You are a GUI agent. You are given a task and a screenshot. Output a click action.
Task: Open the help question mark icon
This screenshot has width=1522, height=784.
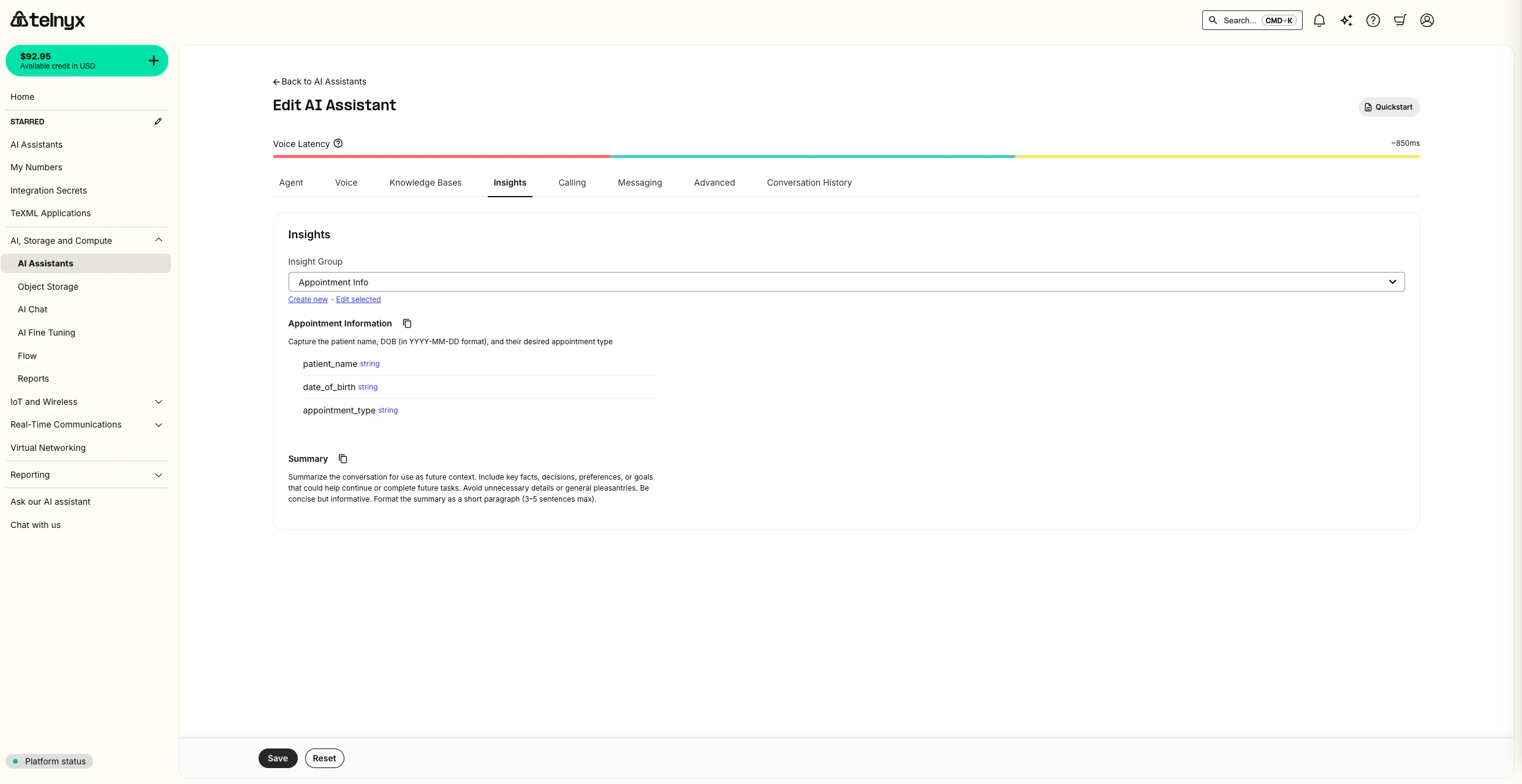pos(1373,20)
